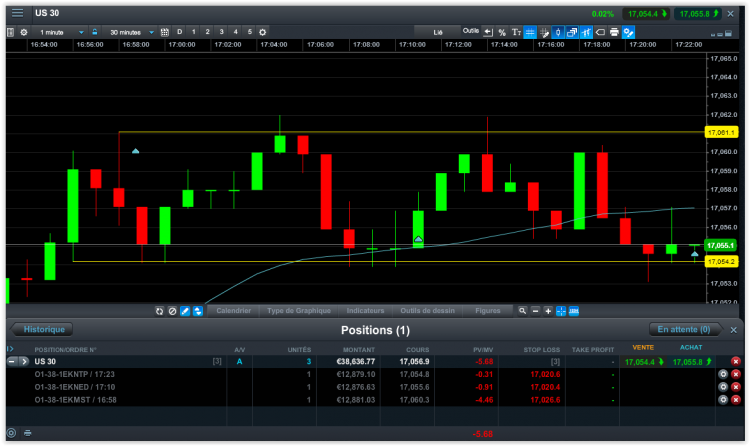The image size is (750, 446).
Task: Open the Indicateurs tab
Action: click(x=365, y=311)
